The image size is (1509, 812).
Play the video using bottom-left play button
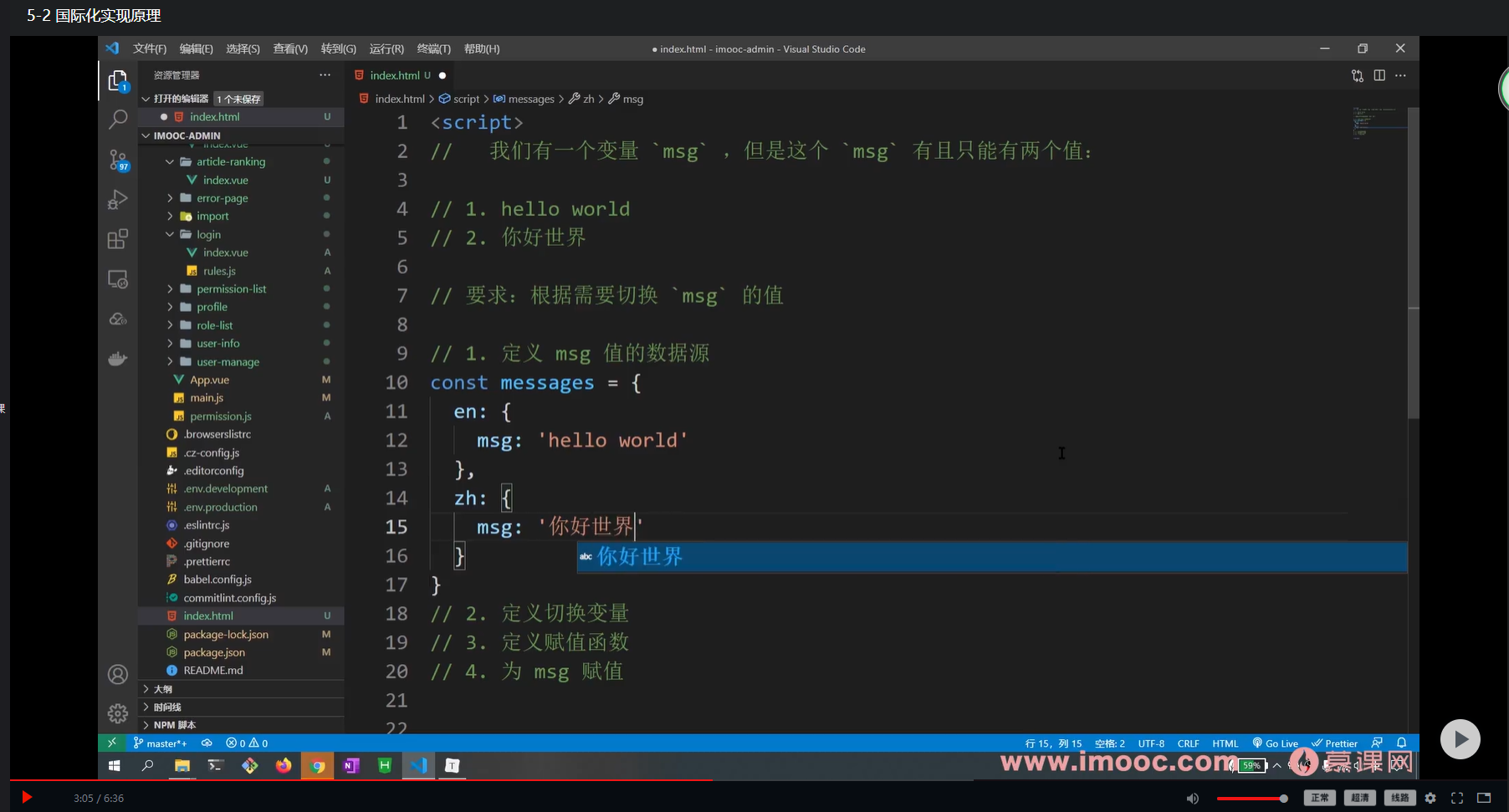26,798
